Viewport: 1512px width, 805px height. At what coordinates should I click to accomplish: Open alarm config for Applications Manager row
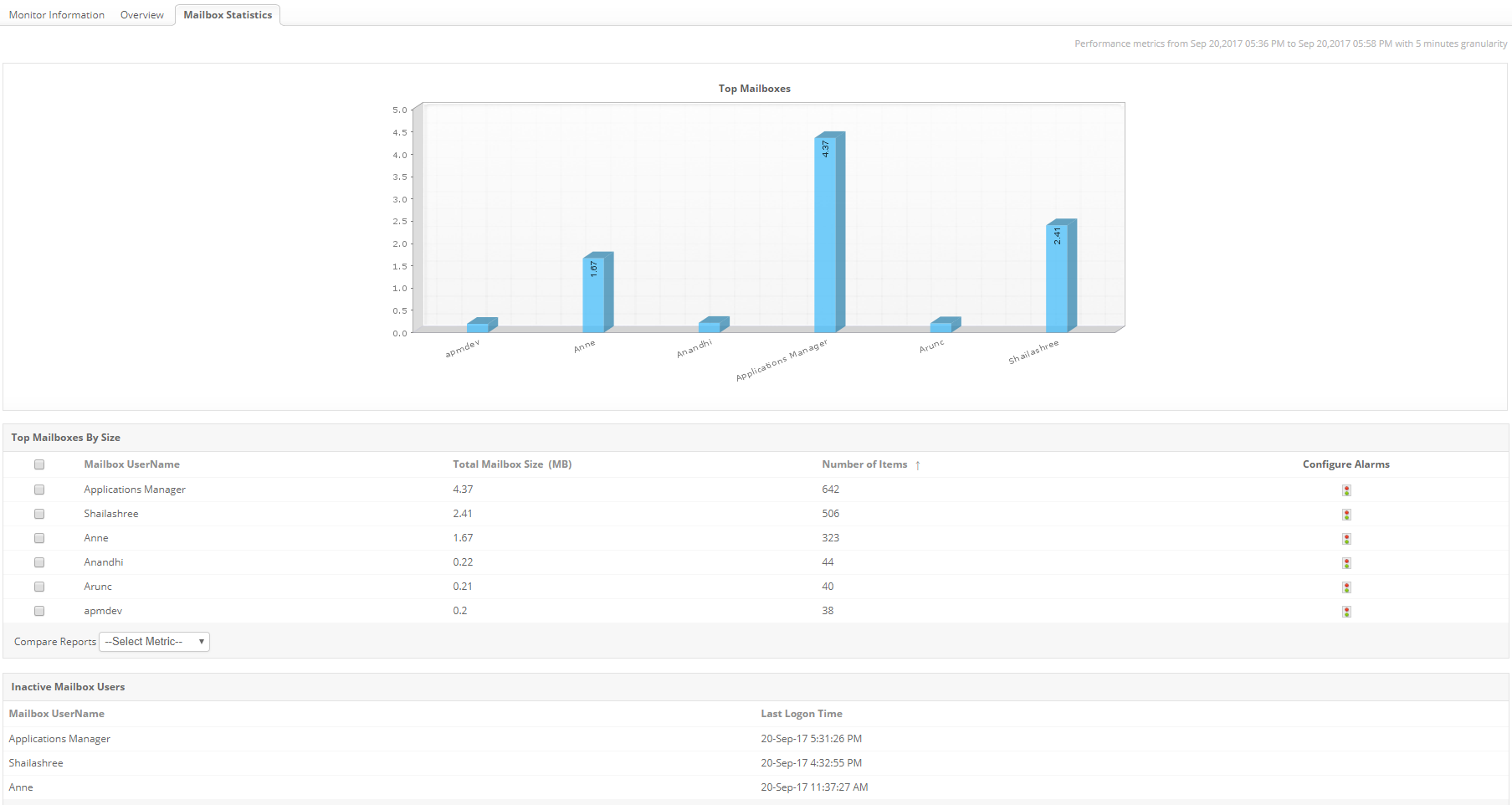[x=1346, y=490]
